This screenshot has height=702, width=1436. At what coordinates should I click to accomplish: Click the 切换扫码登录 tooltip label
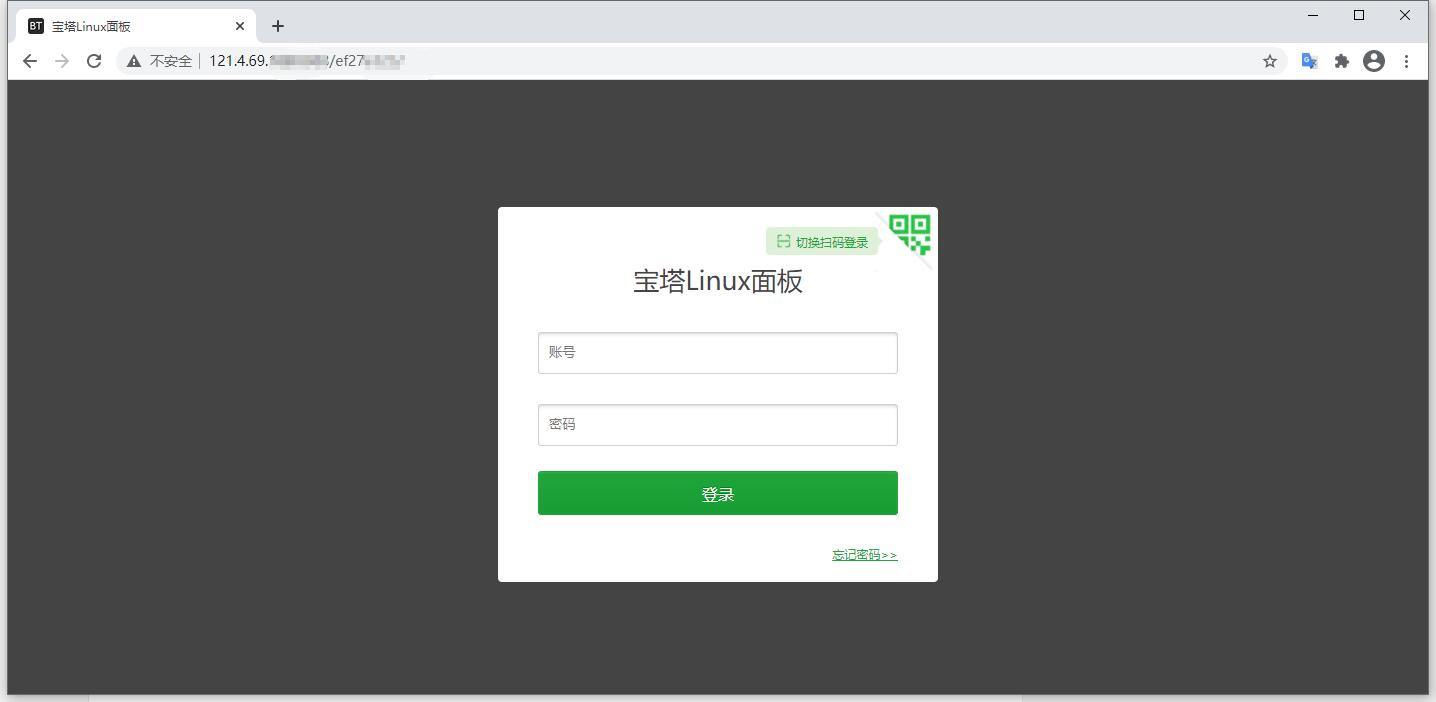tap(822, 242)
